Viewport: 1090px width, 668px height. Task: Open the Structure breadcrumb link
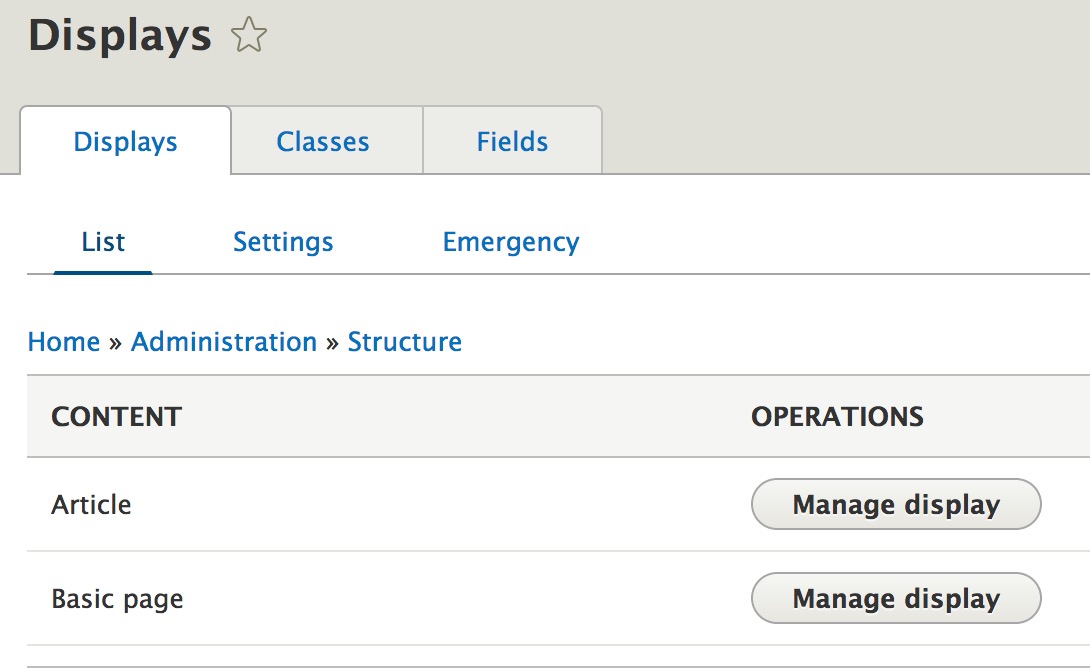pos(405,342)
